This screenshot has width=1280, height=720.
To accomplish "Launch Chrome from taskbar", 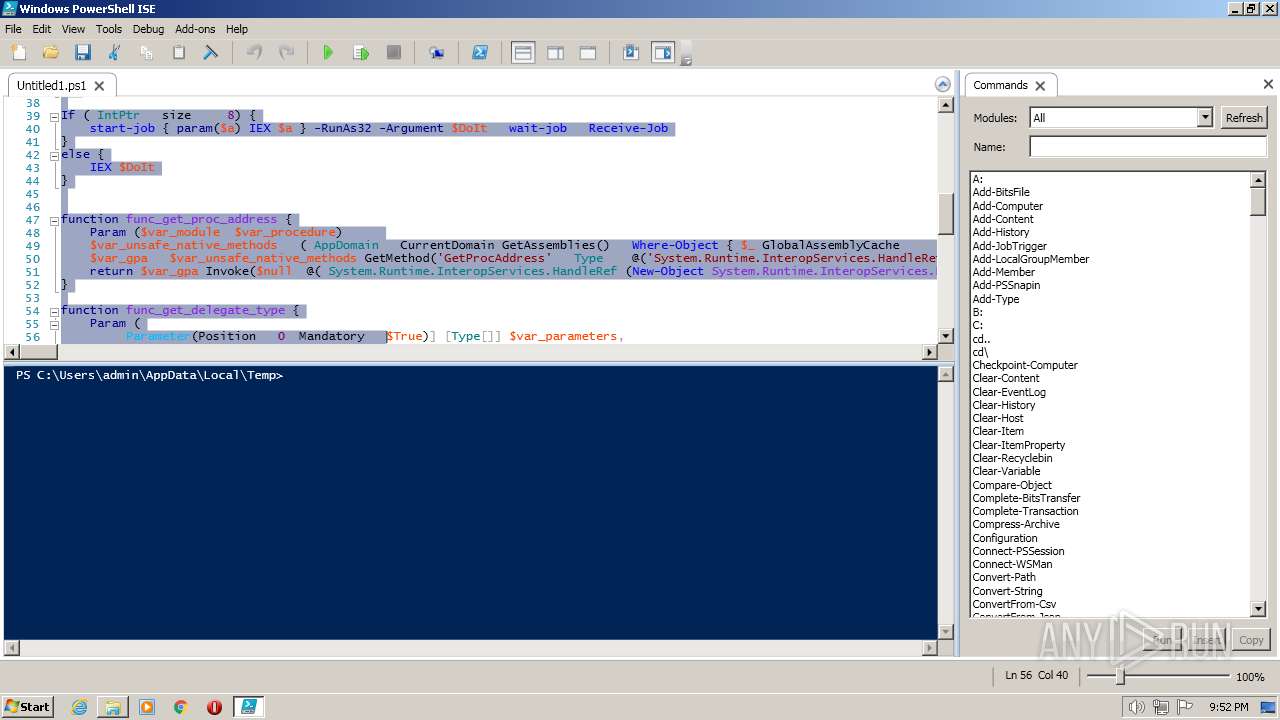I will tap(181, 707).
